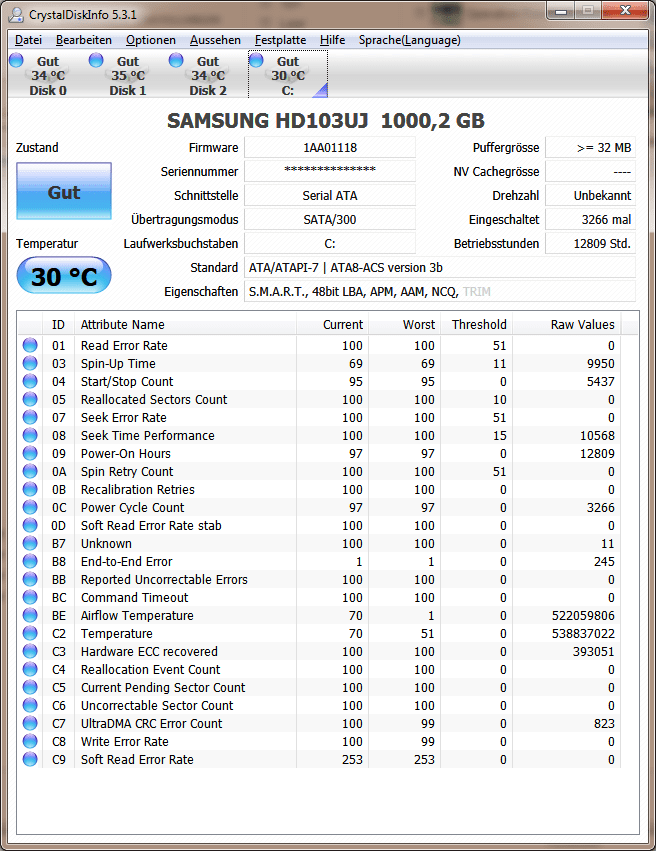The width and height of the screenshot is (656, 851).
Task: Switch to the Disk 0 tab
Action: coord(48,75)
